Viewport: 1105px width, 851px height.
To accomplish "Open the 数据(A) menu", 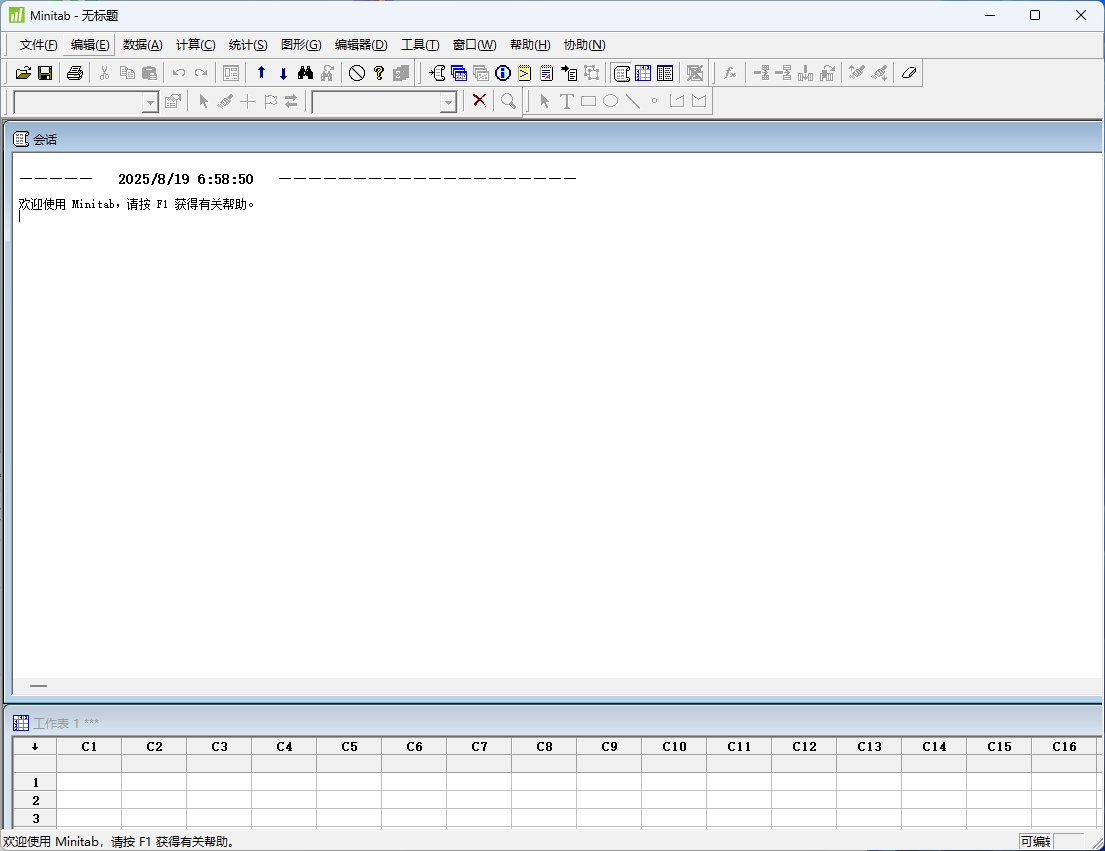I will (x=142, y=44).
